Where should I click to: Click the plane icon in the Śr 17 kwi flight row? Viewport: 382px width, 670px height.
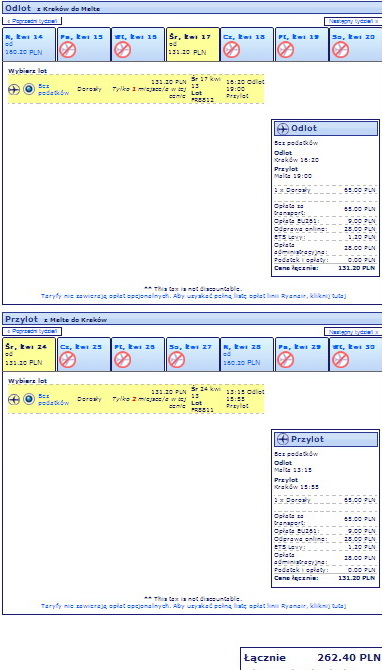(14, 89)
